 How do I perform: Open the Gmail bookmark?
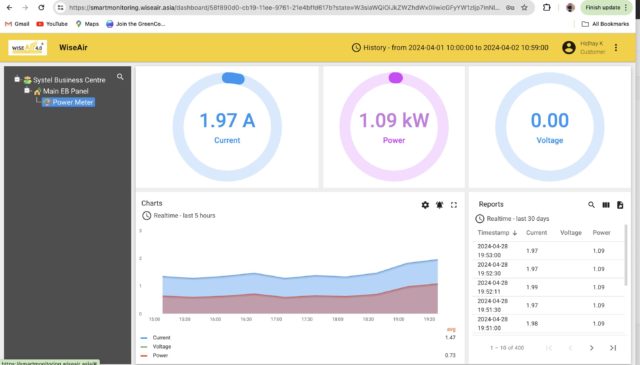pyautogui.click(x=17, y=24)
